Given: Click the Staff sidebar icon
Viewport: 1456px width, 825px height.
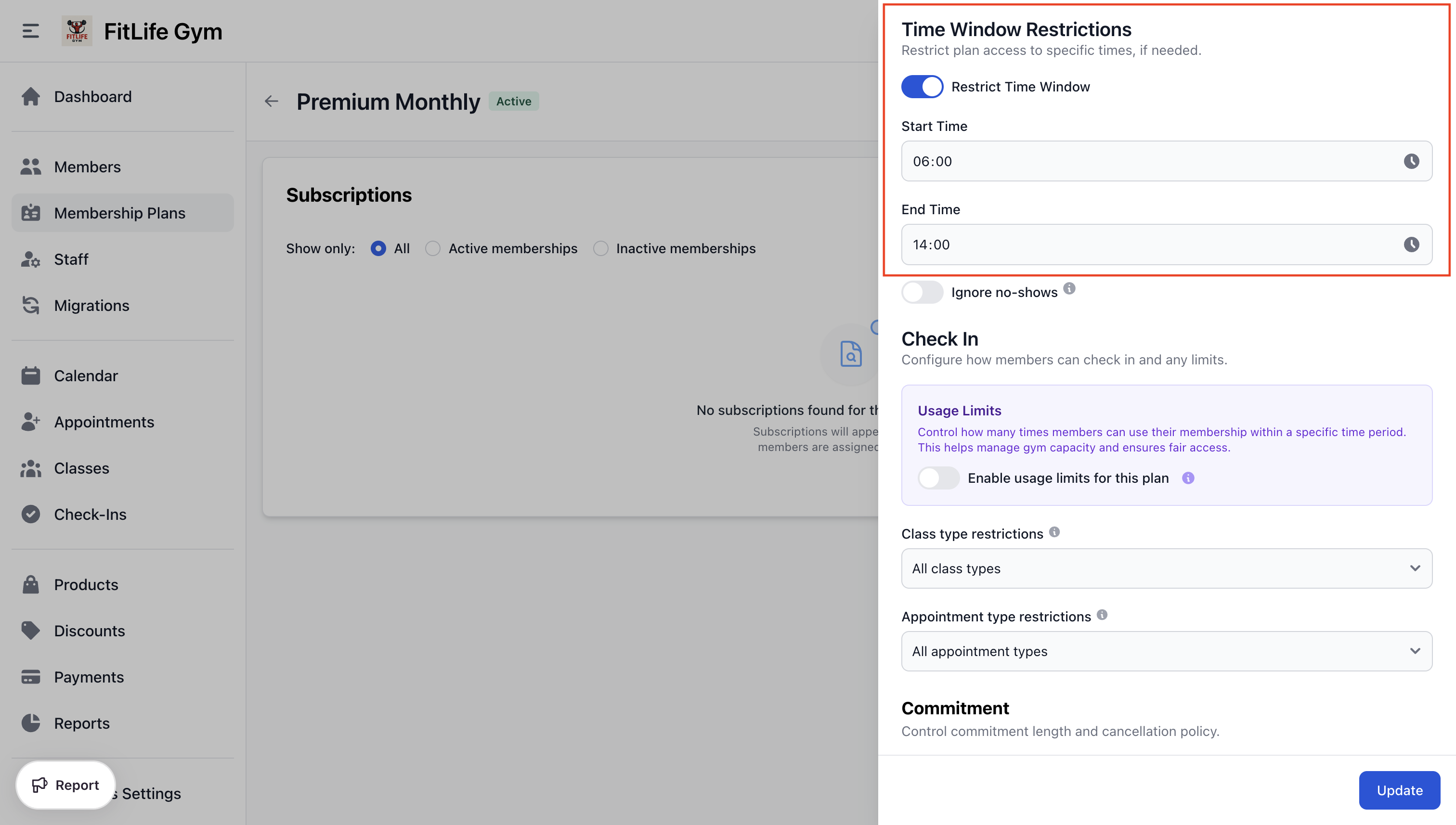Looking at the screenshot, I should tap(31, 259).
